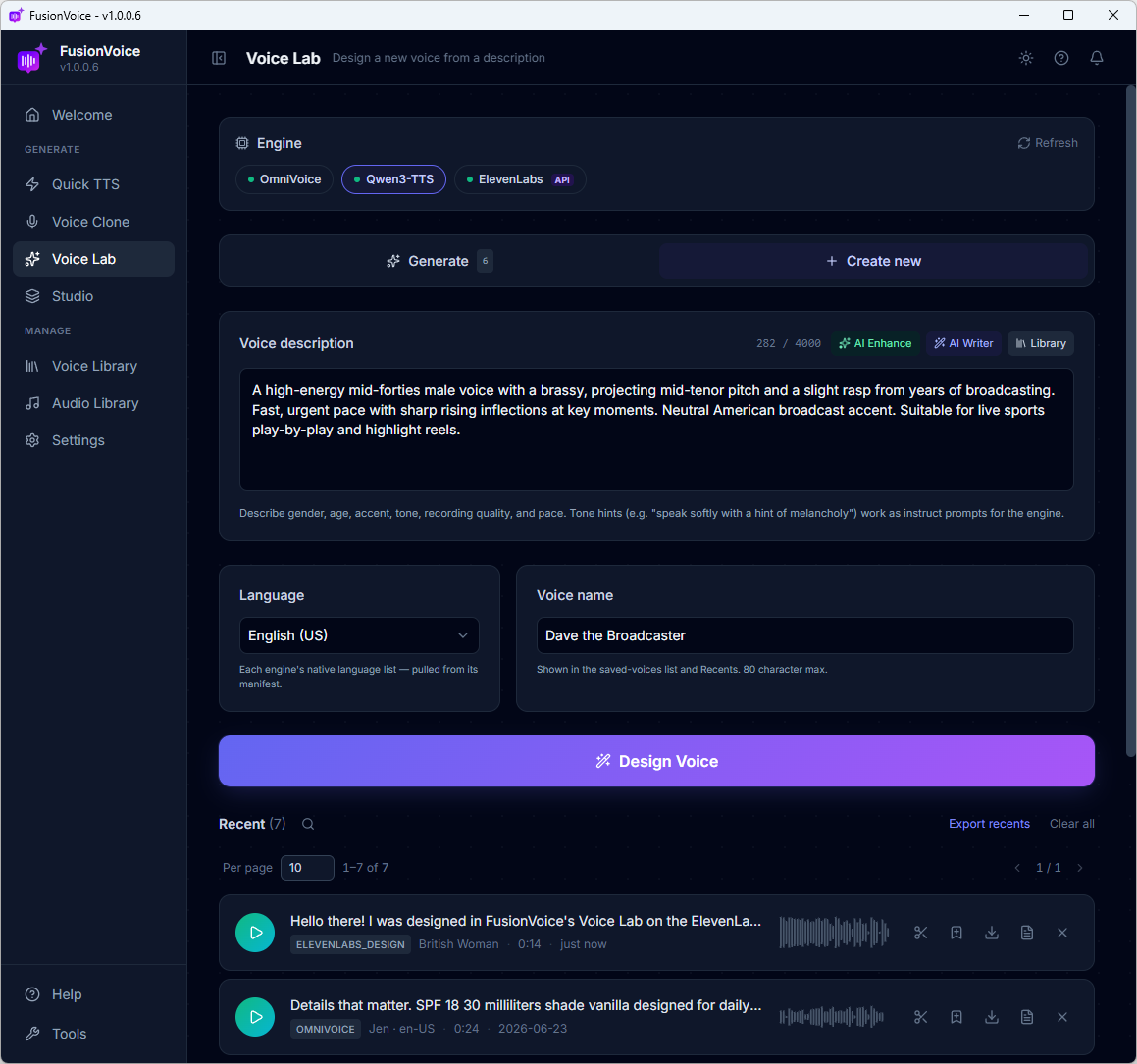Click the vertical scrollbar on the right
Viewport: 1137px width, 1064px height.
click(x=1130, y=421)
